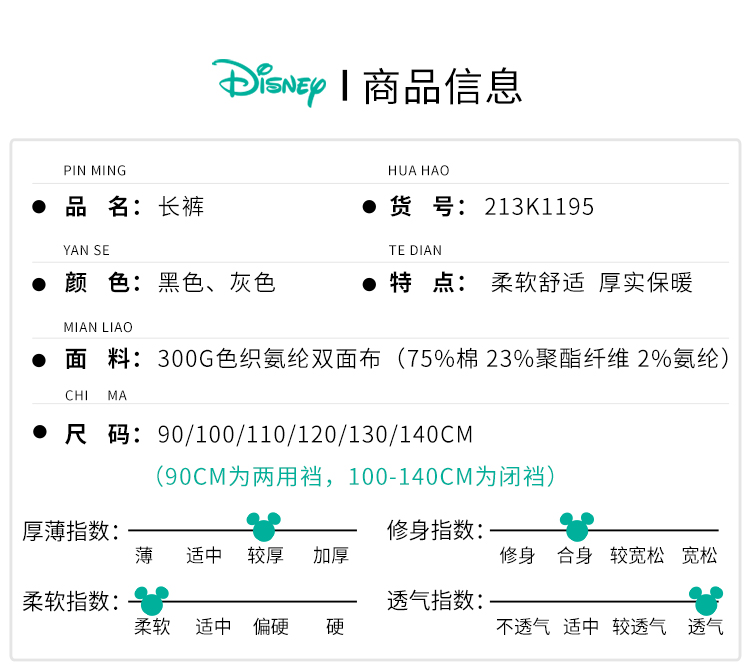This screenshot has height=668, width=750.
Task: Click the black bullet beside 面料
Action: tap(40, 359)
